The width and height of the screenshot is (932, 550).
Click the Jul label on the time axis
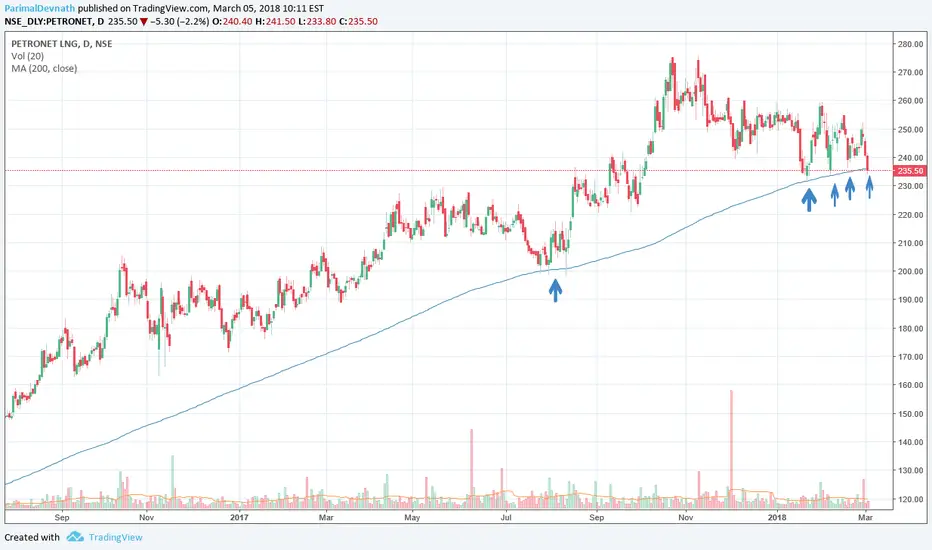(x=506, y=517)
